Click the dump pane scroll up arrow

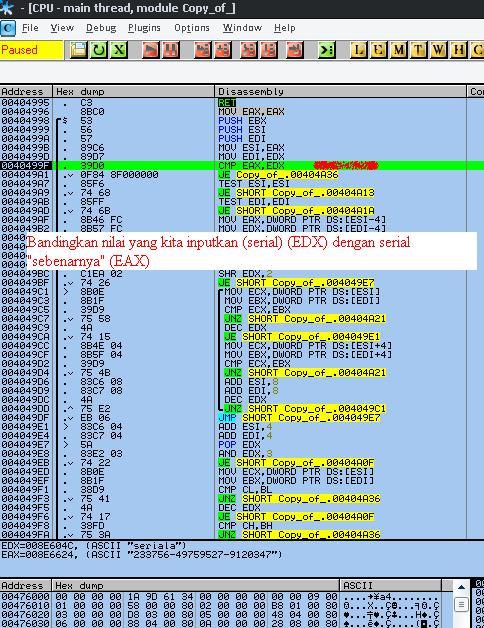pos(461,587)
